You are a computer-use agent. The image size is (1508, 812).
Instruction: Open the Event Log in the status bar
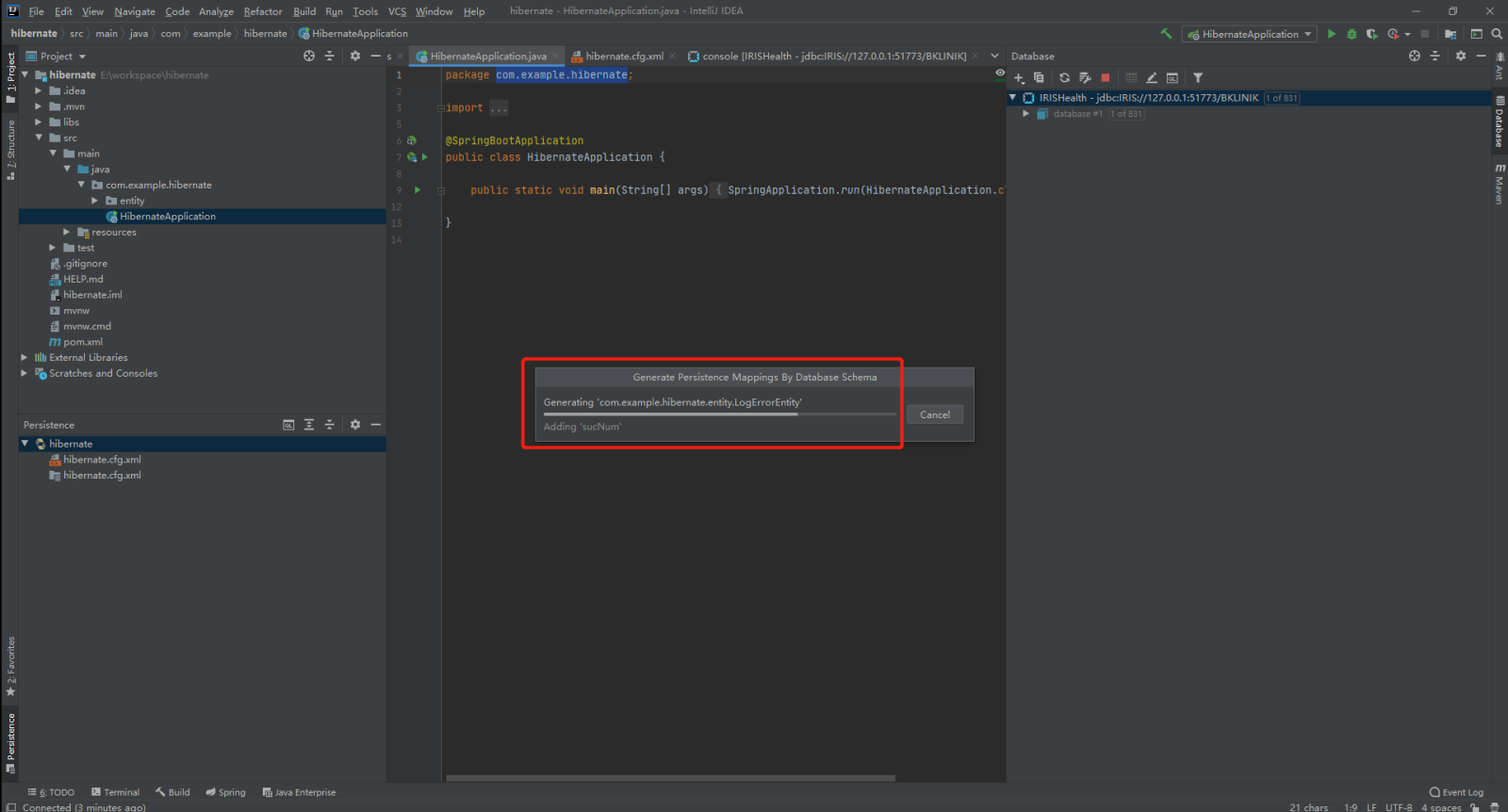[x=1456, y=792]
